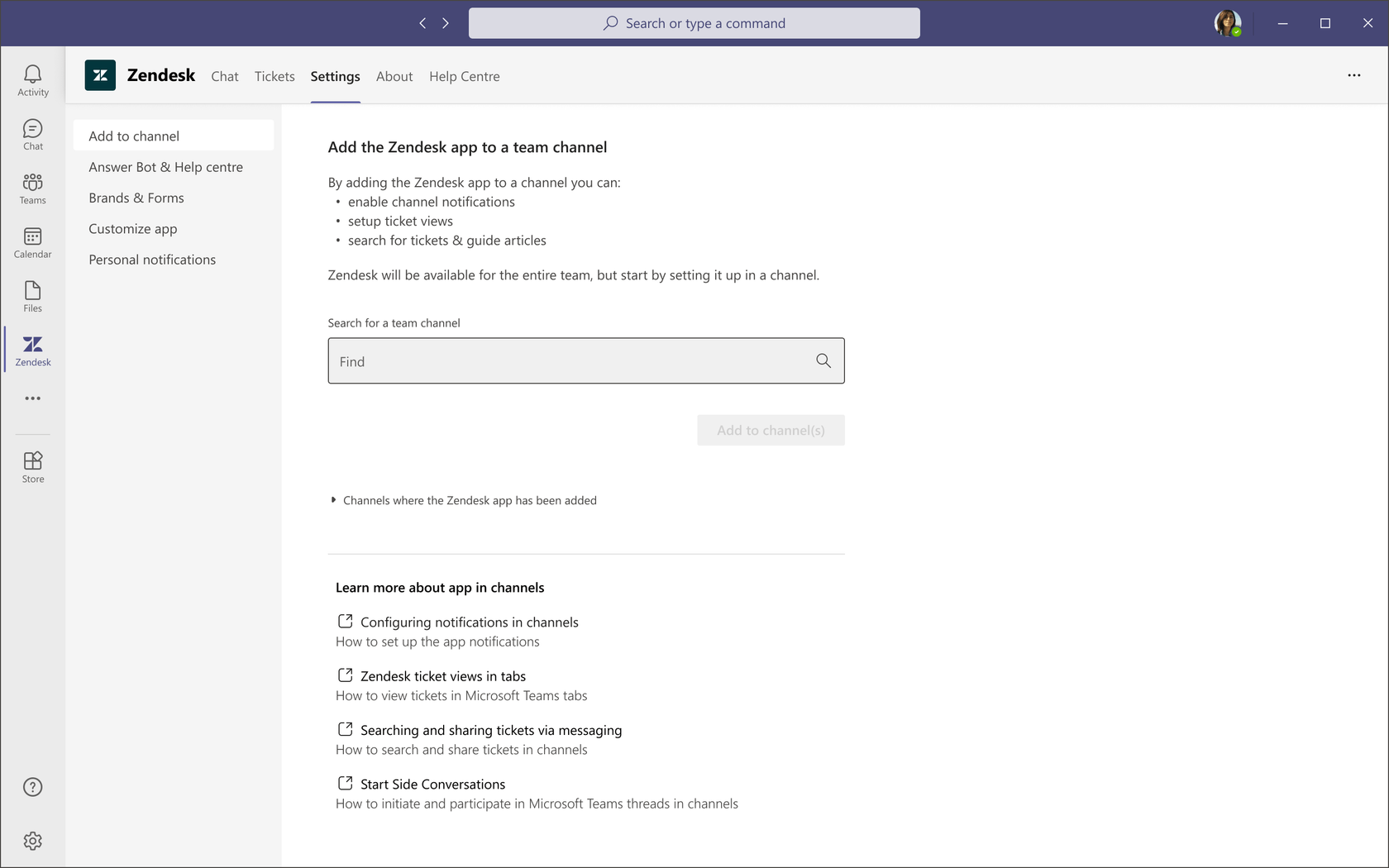Viewport: 1389px width, 868px height.
Task: Open the Calendar
Action: (x=32, y=241)
